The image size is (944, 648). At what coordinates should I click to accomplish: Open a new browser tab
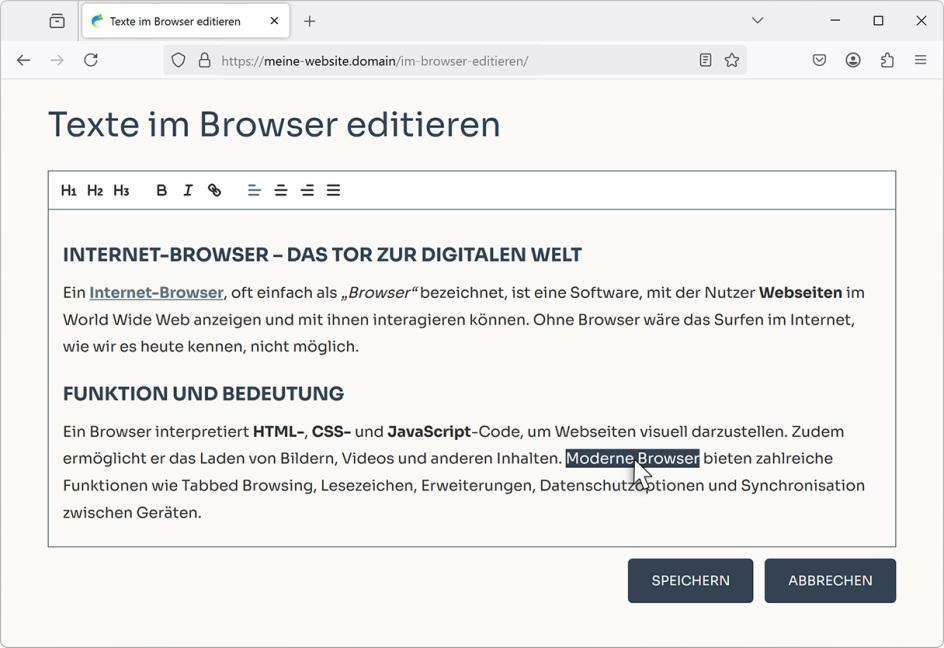tap(310, 20)
